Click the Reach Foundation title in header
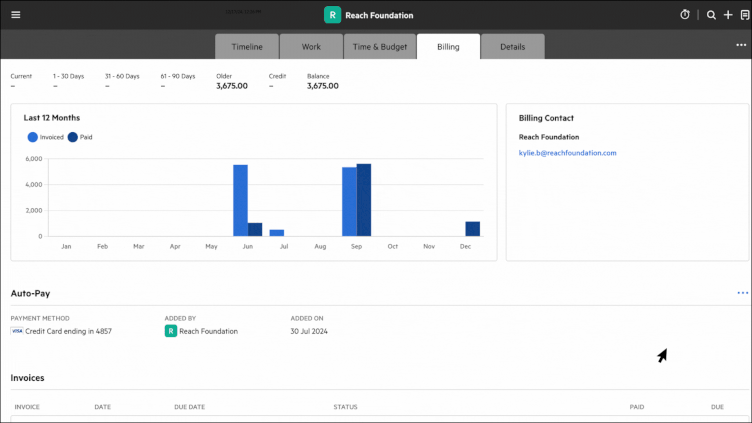The height and width of the screenshot is (423, 752). click(x=379, y=15)
